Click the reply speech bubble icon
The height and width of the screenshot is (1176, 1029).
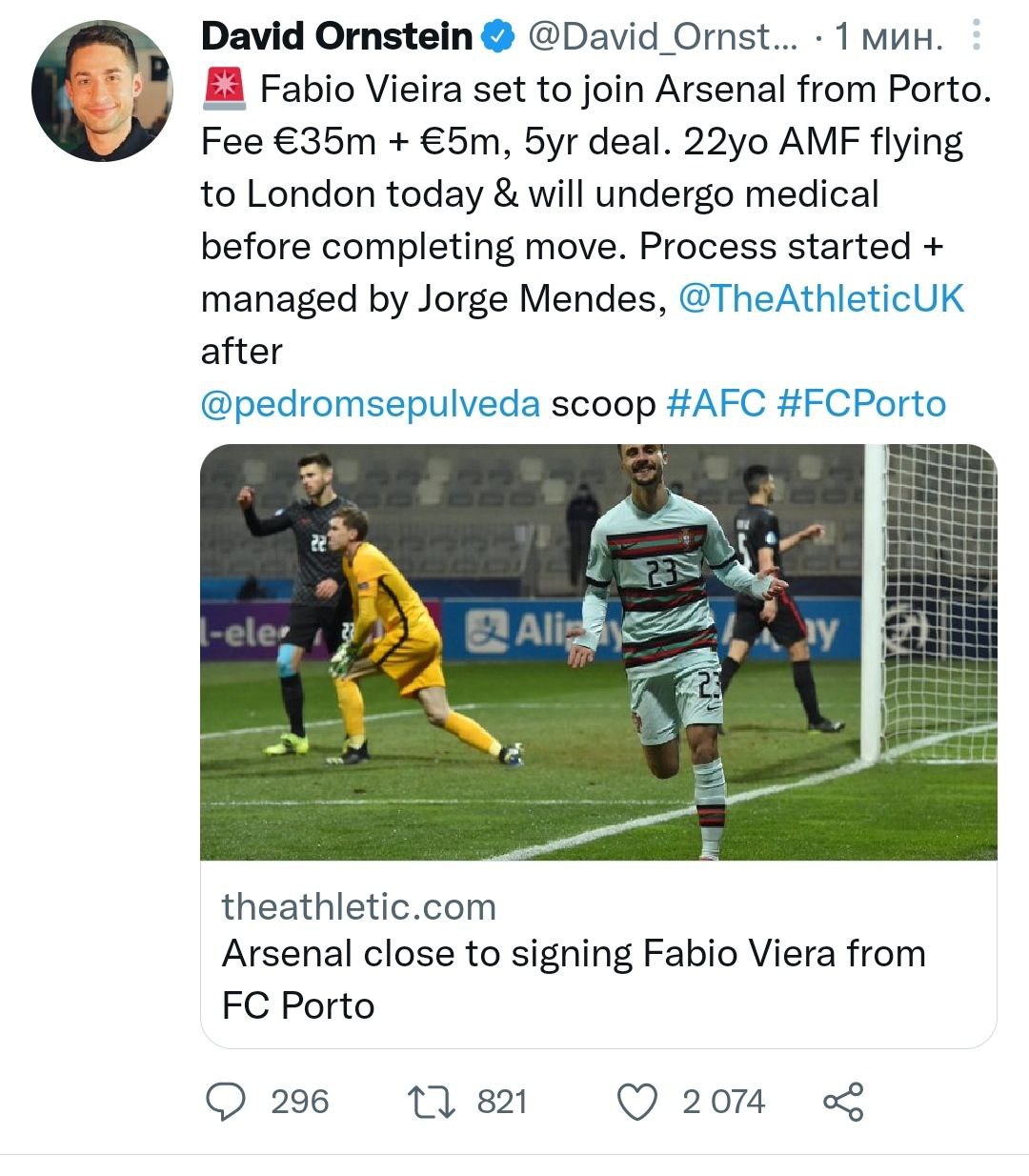(x=227, y=1102)
